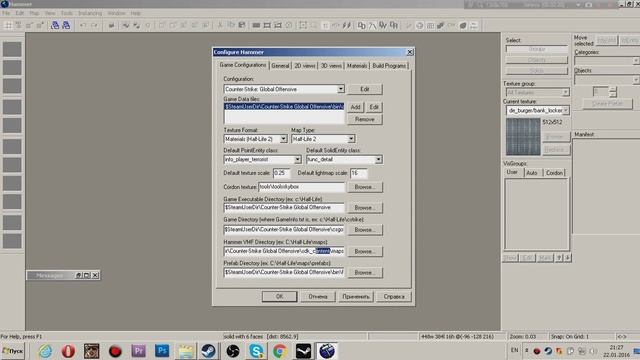
Task: Open Internet Explorer from the taskbar
Action: [45, 351]
